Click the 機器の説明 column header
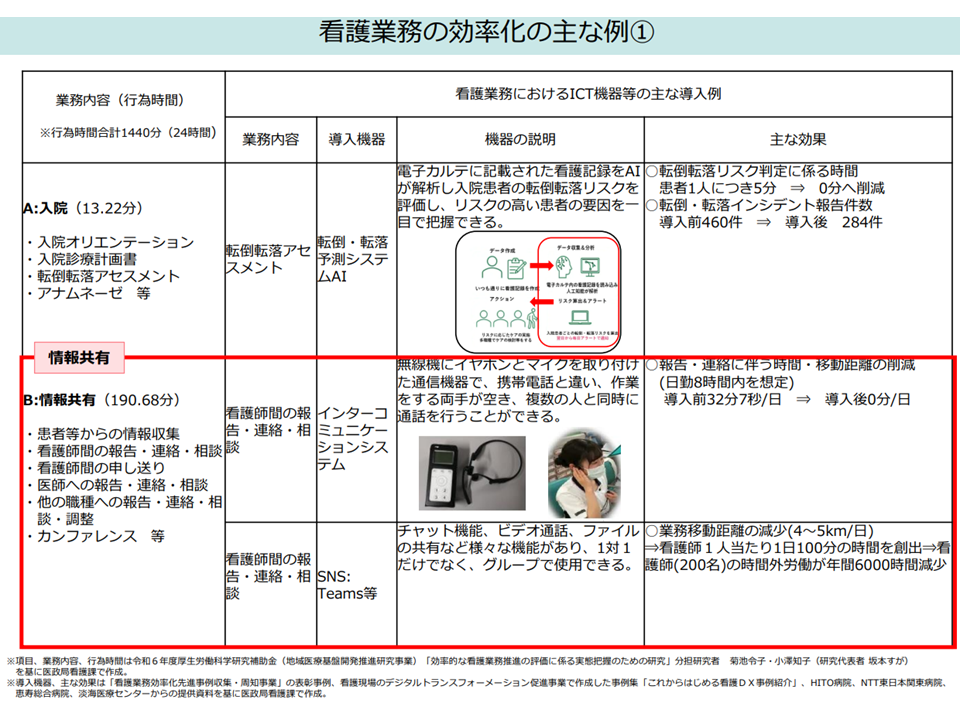 [x=519, y=139]
